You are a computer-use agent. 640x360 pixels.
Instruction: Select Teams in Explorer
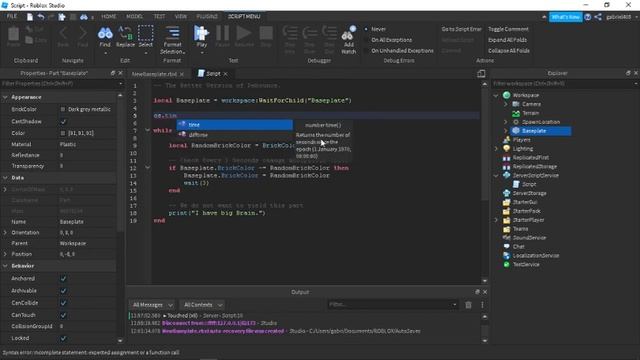tap(520, 229)
